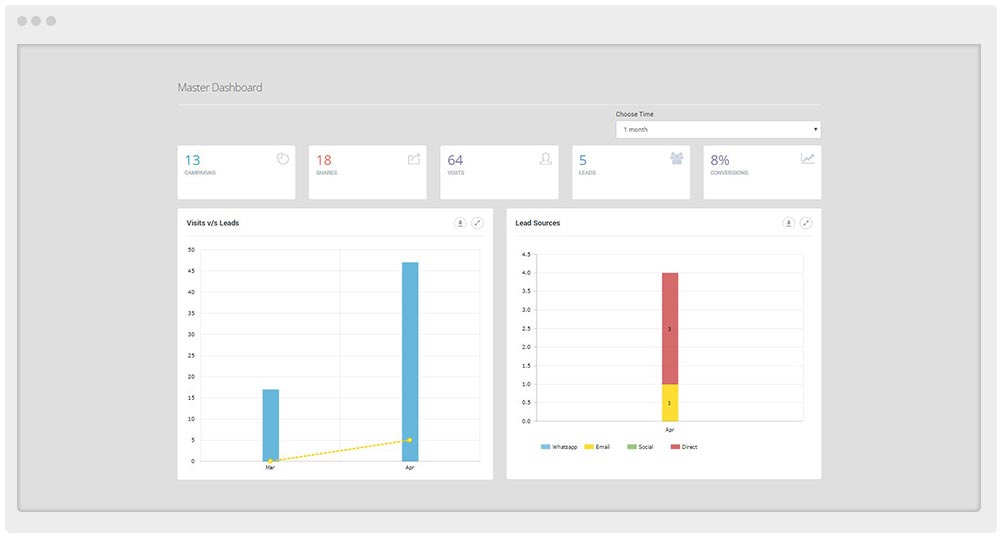Click the Mar leads line point

[x=270, y=461]
